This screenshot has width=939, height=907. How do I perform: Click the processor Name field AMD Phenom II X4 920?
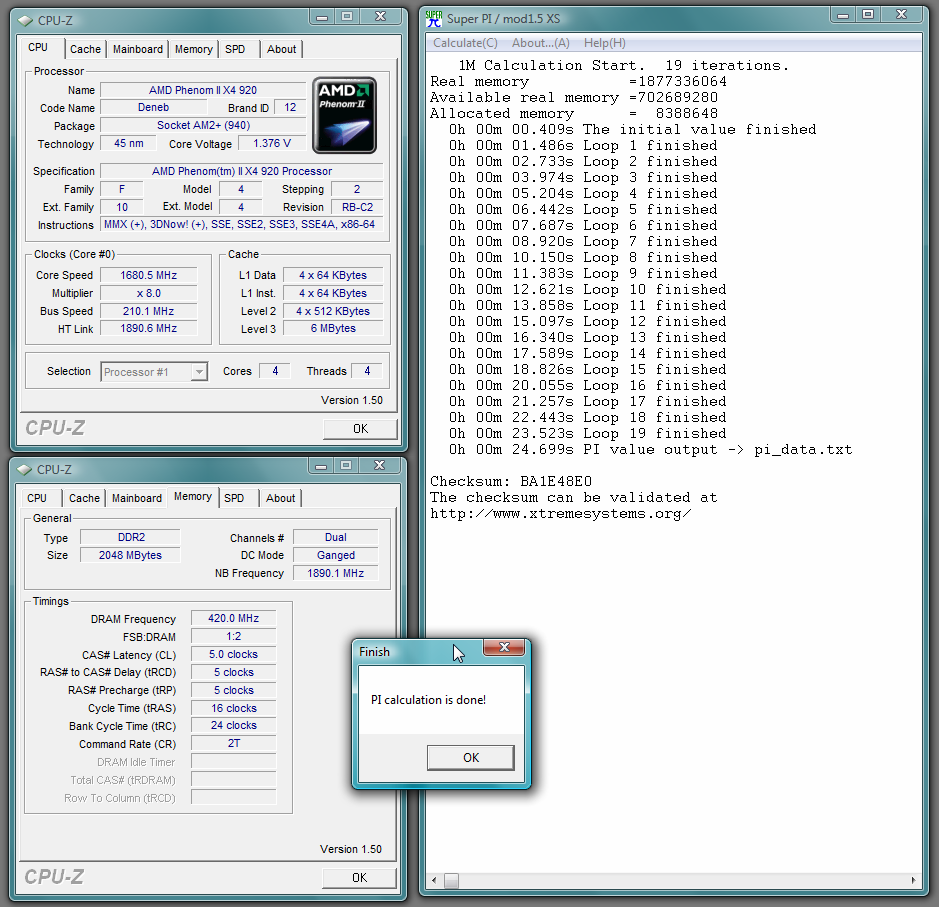tap(203, 90)
